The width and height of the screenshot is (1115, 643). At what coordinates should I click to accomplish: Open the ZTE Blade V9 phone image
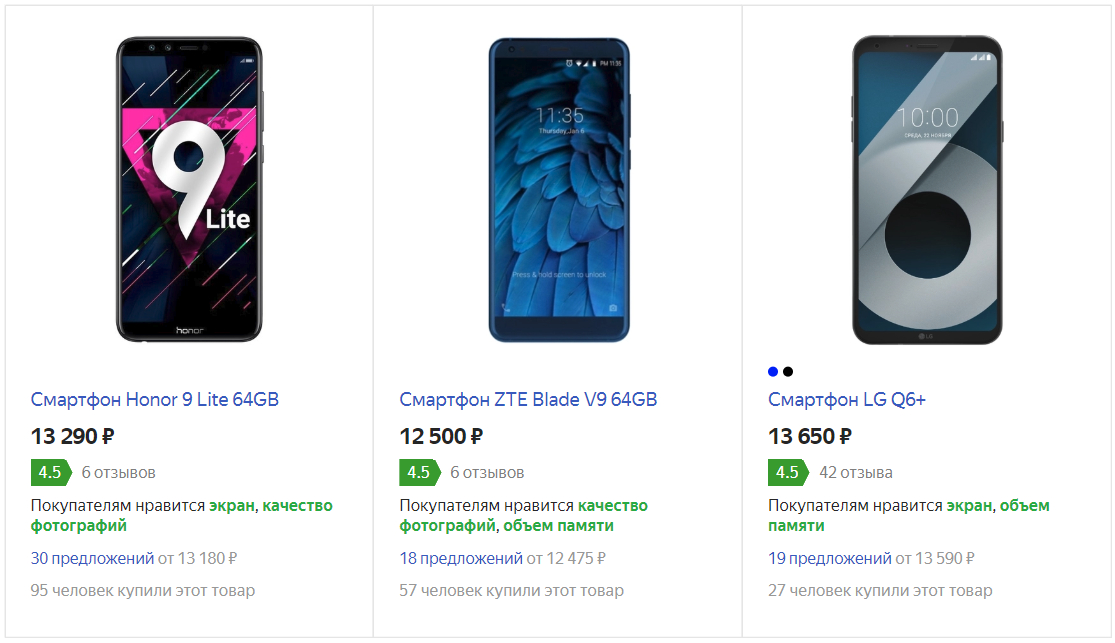click(x=559, y=190)
